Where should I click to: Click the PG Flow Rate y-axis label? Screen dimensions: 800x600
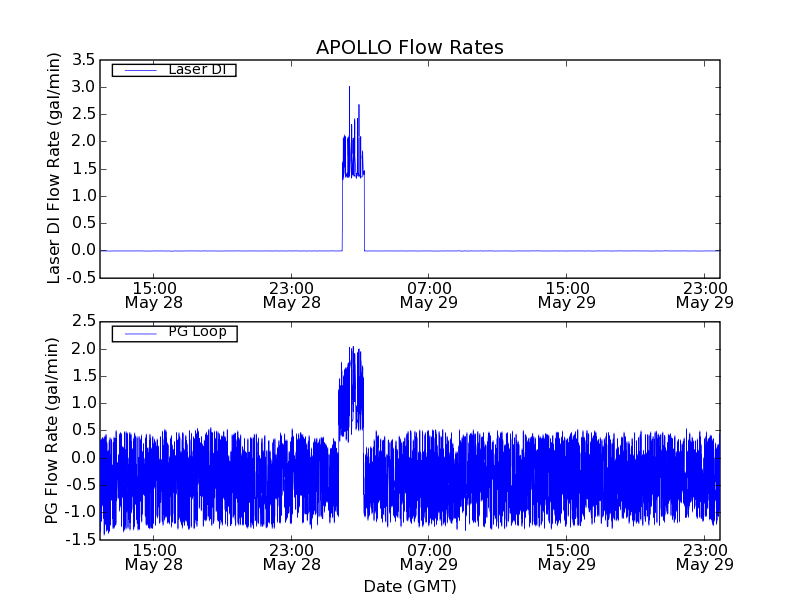pyautogui.click(x=52, y=430)
